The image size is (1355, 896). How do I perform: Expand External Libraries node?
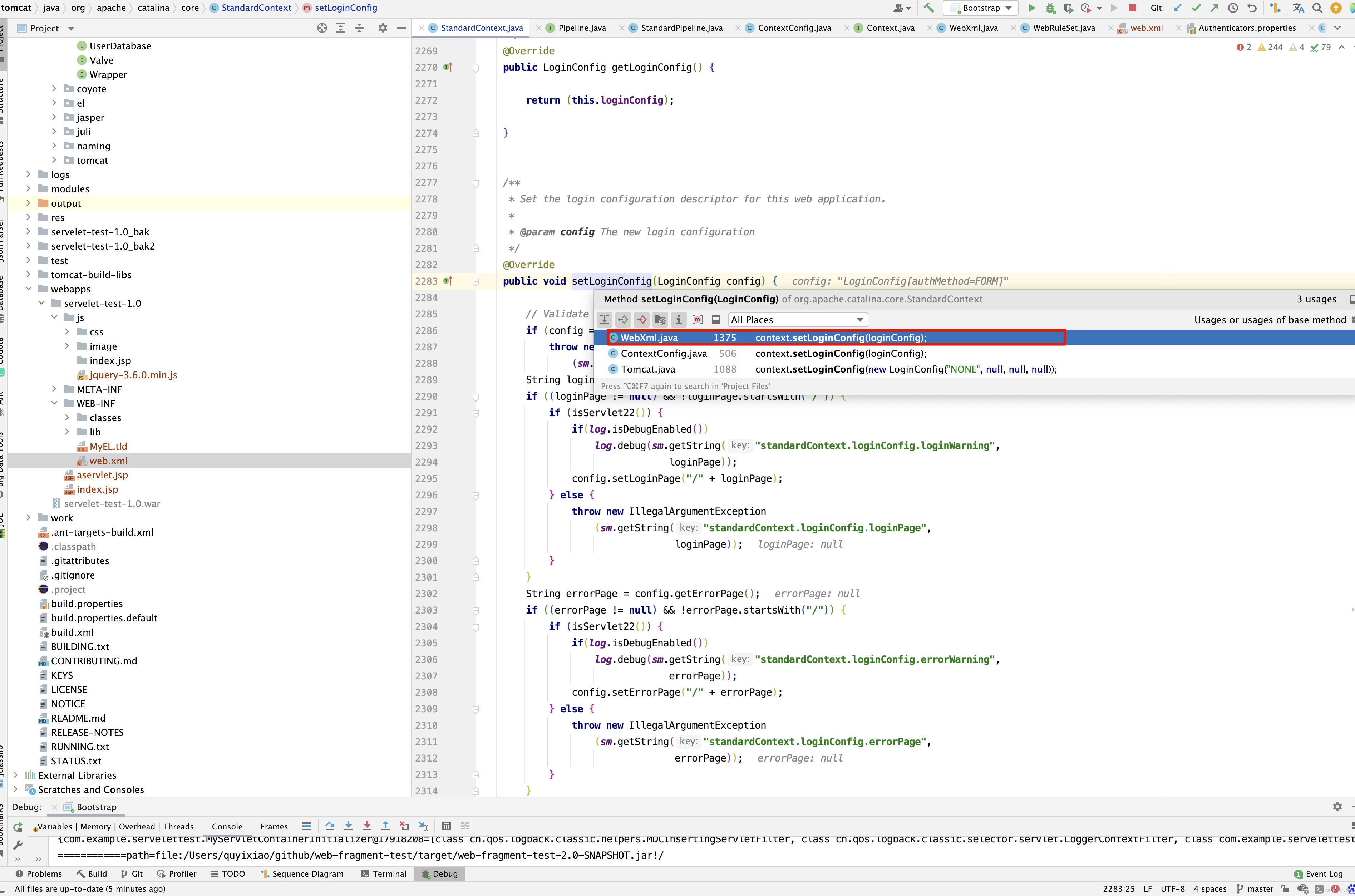15,776
